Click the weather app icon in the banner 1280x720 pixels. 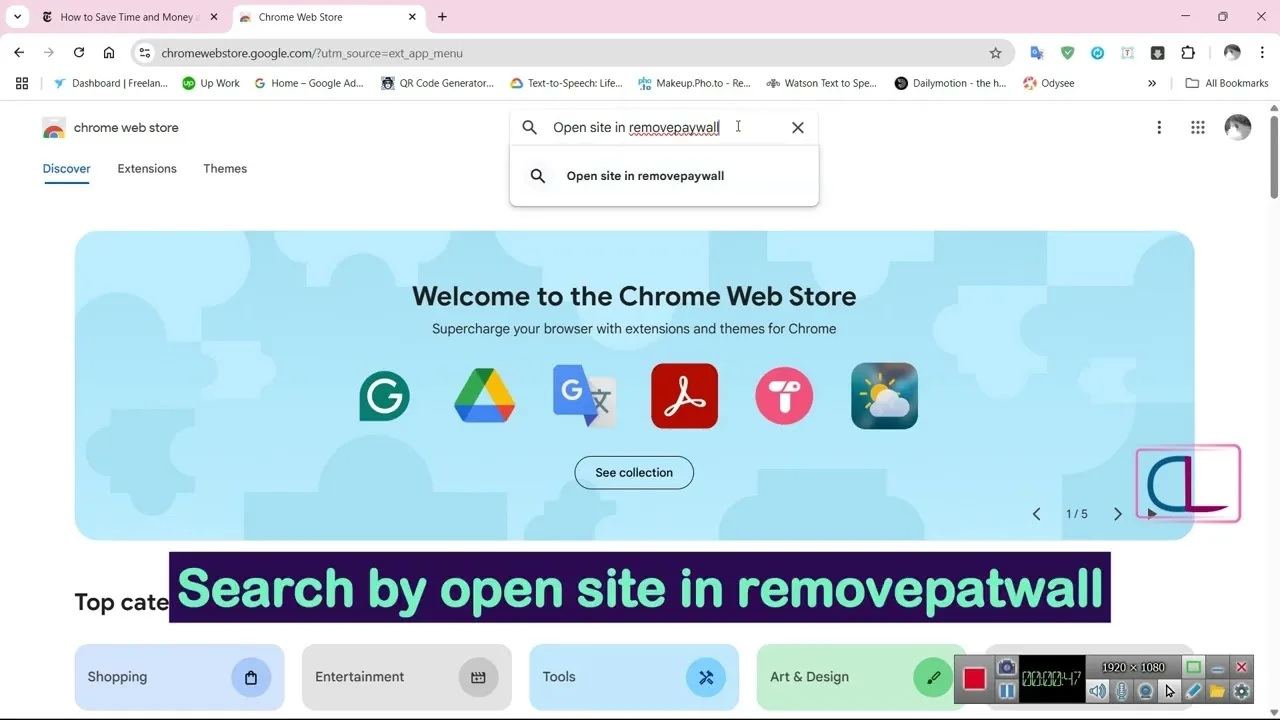(884, 396)
